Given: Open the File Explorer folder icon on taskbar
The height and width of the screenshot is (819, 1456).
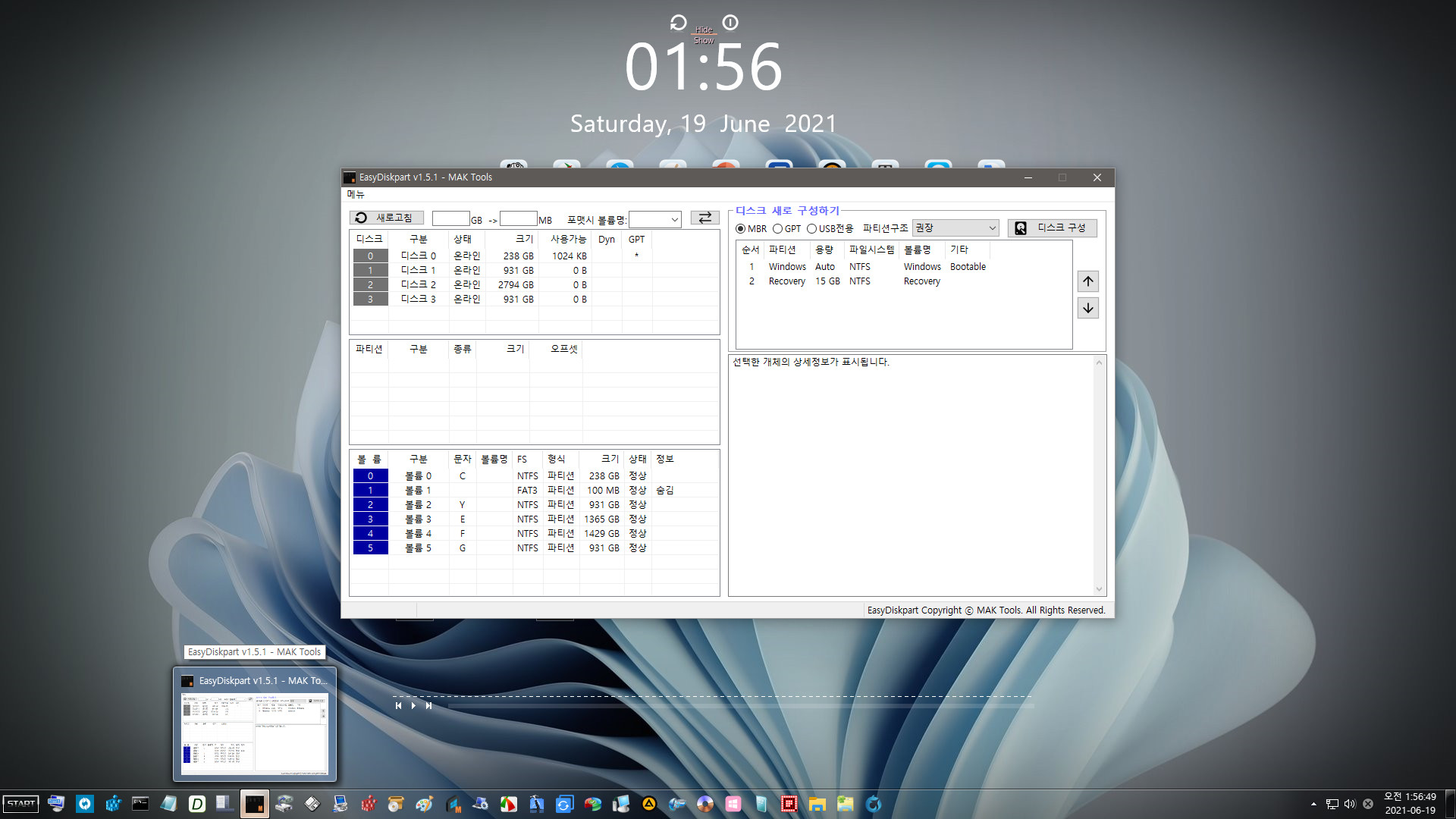Looking at the screenshot, I should click(817, 804).
